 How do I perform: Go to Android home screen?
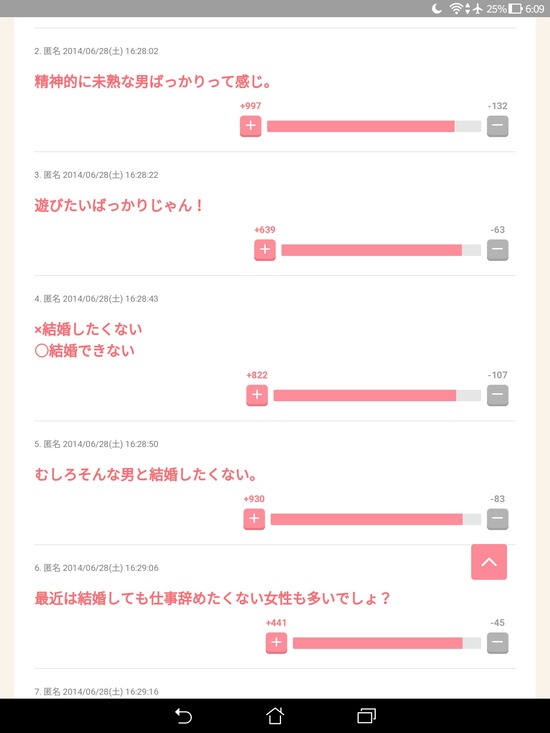[275, 716]
